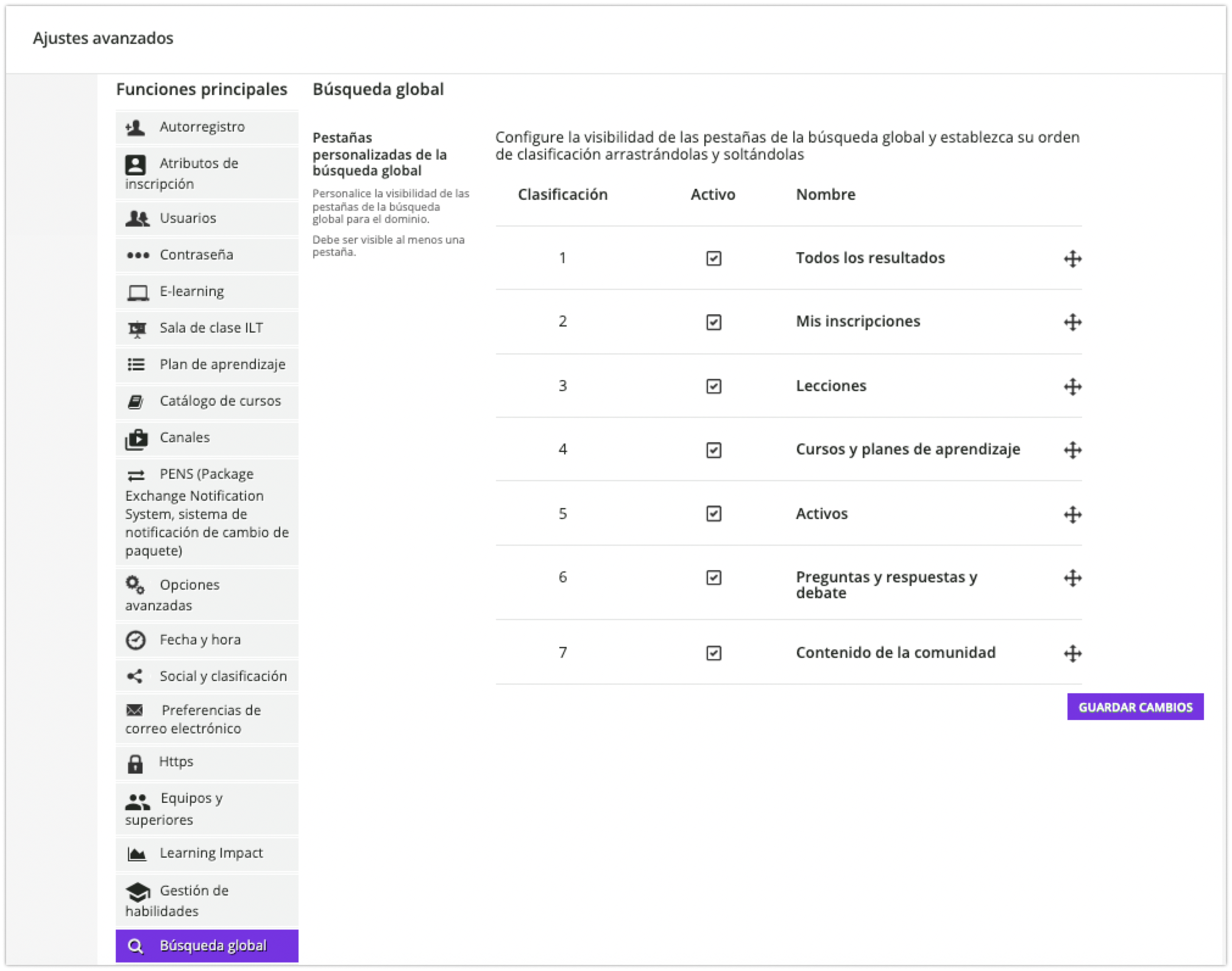This screenshot has width=1232, height=971.
Task: Click the share icon for Social y clasificación
Action: coord(135,676)
